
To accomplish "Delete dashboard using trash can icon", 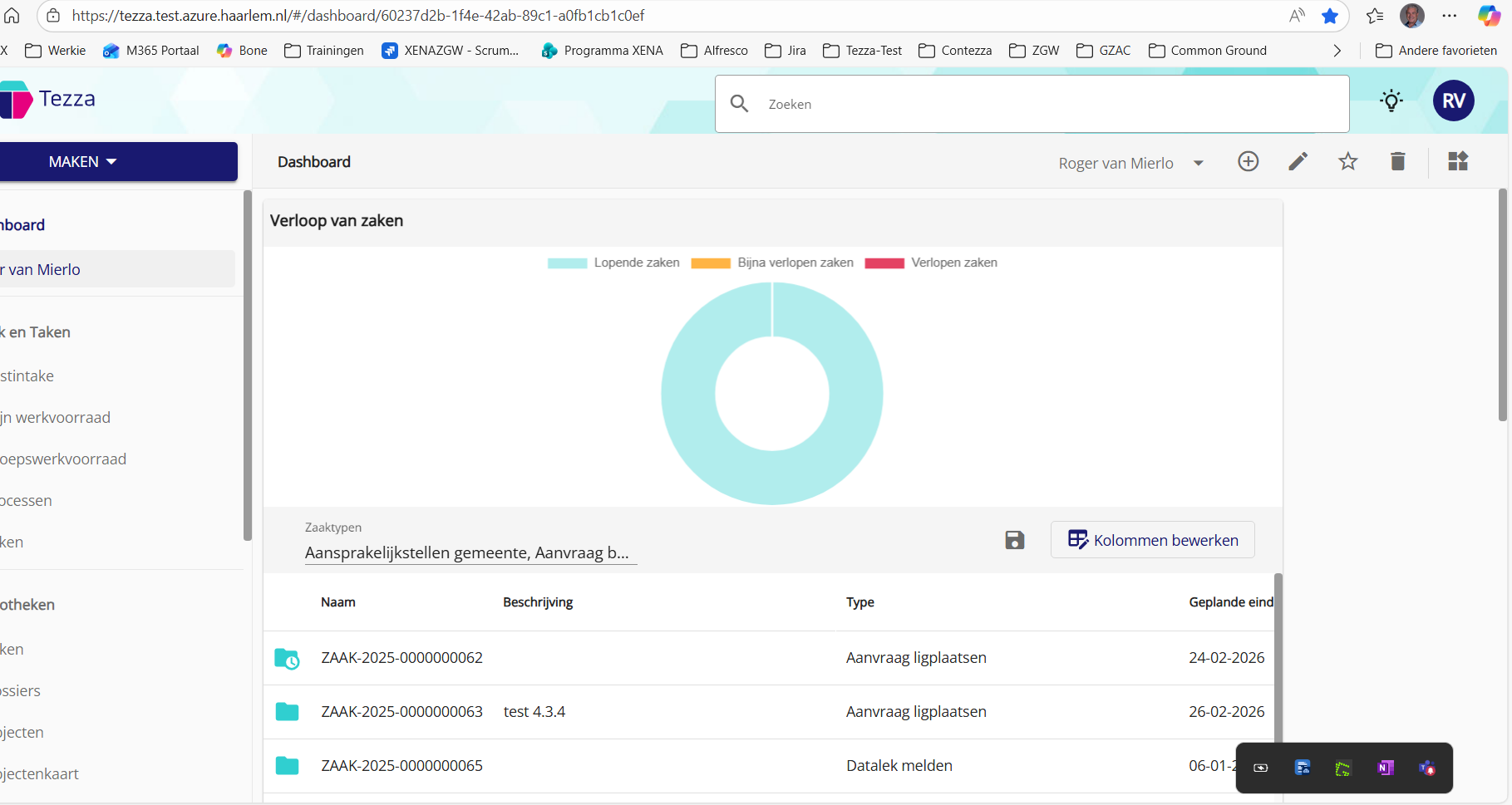I will pyautogui.click(x=1397, y=162).
